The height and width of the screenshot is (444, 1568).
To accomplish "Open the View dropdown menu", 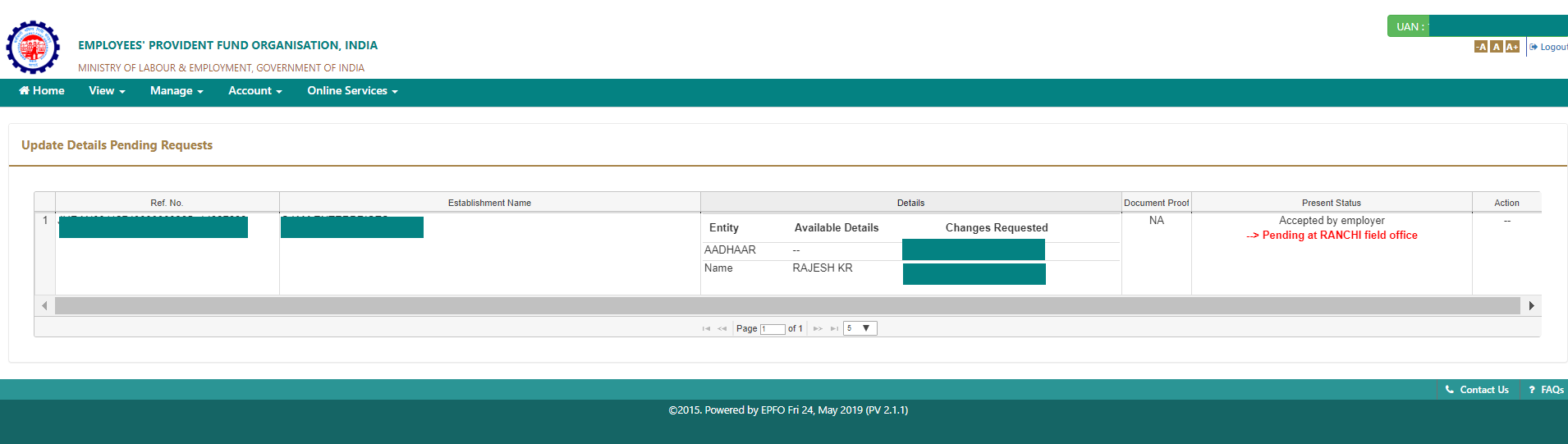I will coord(107,91).
